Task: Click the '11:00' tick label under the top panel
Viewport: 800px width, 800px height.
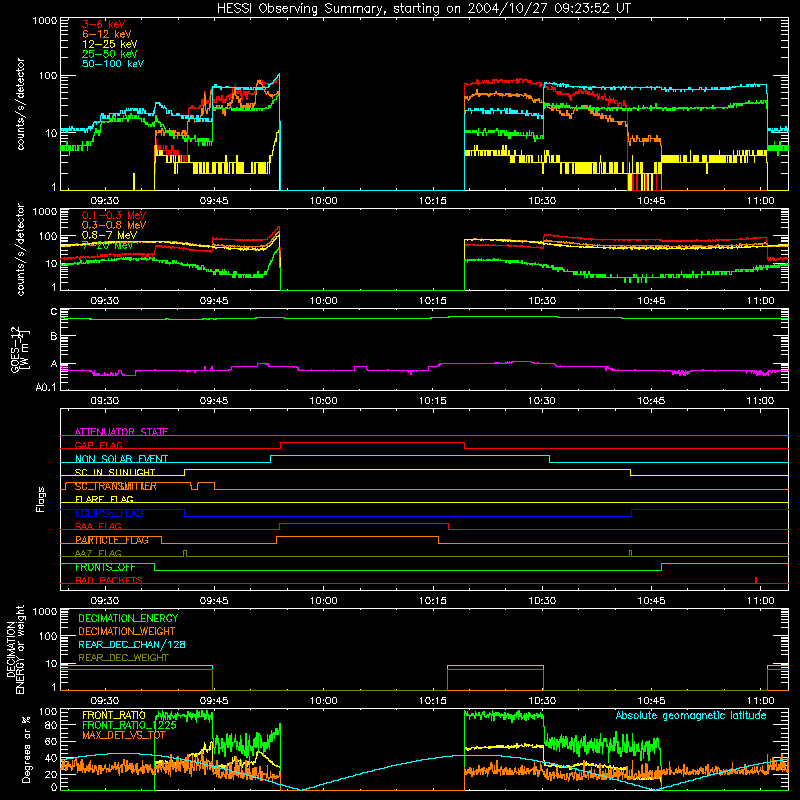Action: pos(760,201)
